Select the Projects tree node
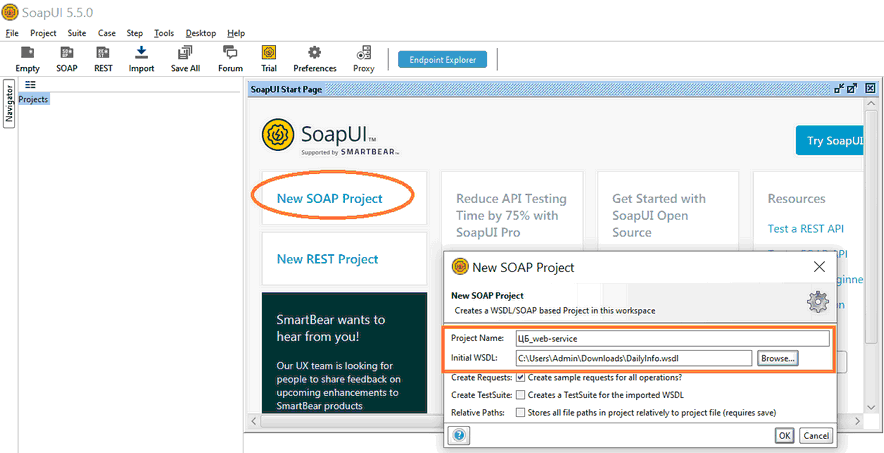The width and height of the screenshot is (884, 453). click(33, 99)
